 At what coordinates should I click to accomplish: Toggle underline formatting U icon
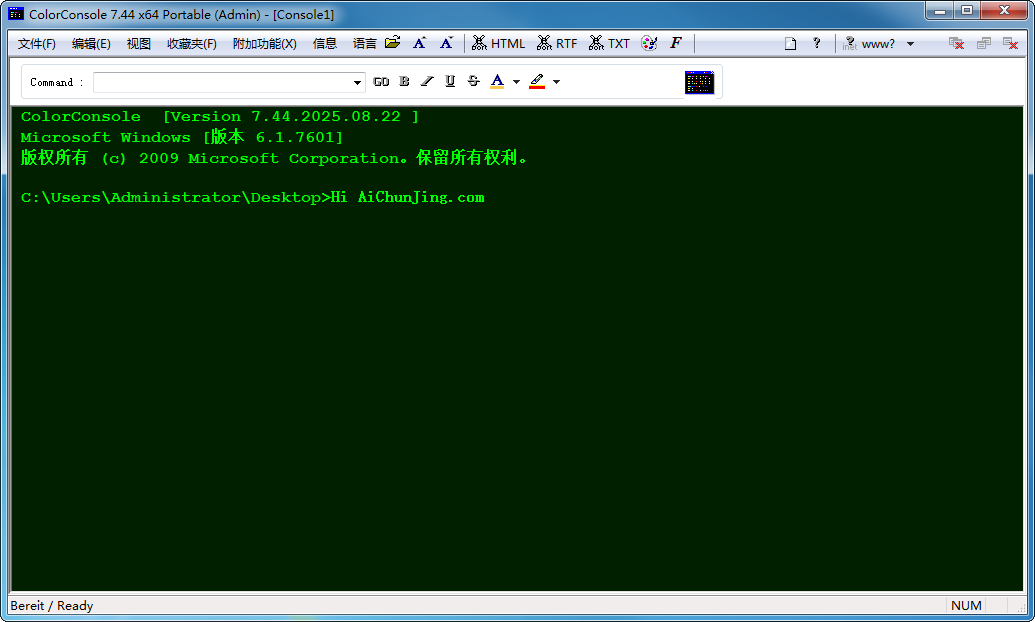(450, 81)
